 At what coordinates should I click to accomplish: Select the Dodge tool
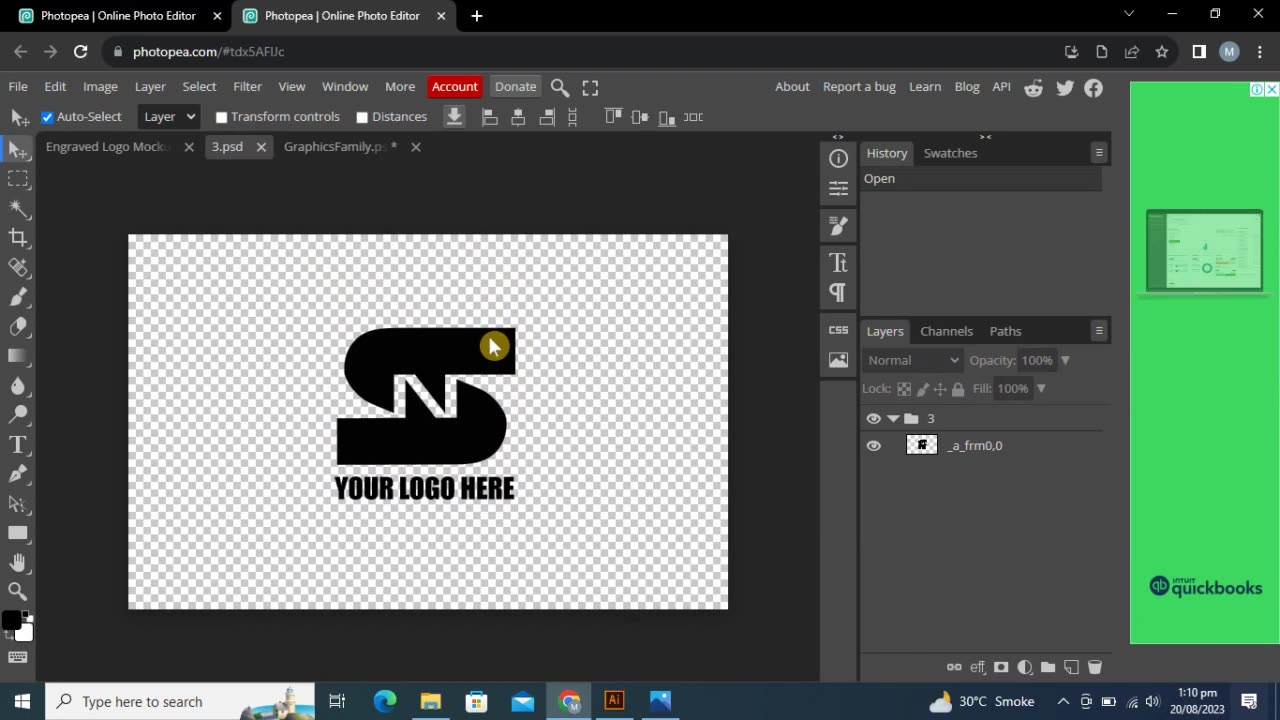click(x=18, y=414)
